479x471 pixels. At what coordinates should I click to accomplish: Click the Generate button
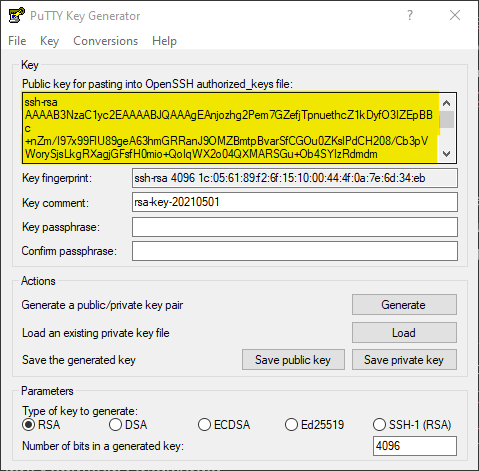(x=404, y=304)
